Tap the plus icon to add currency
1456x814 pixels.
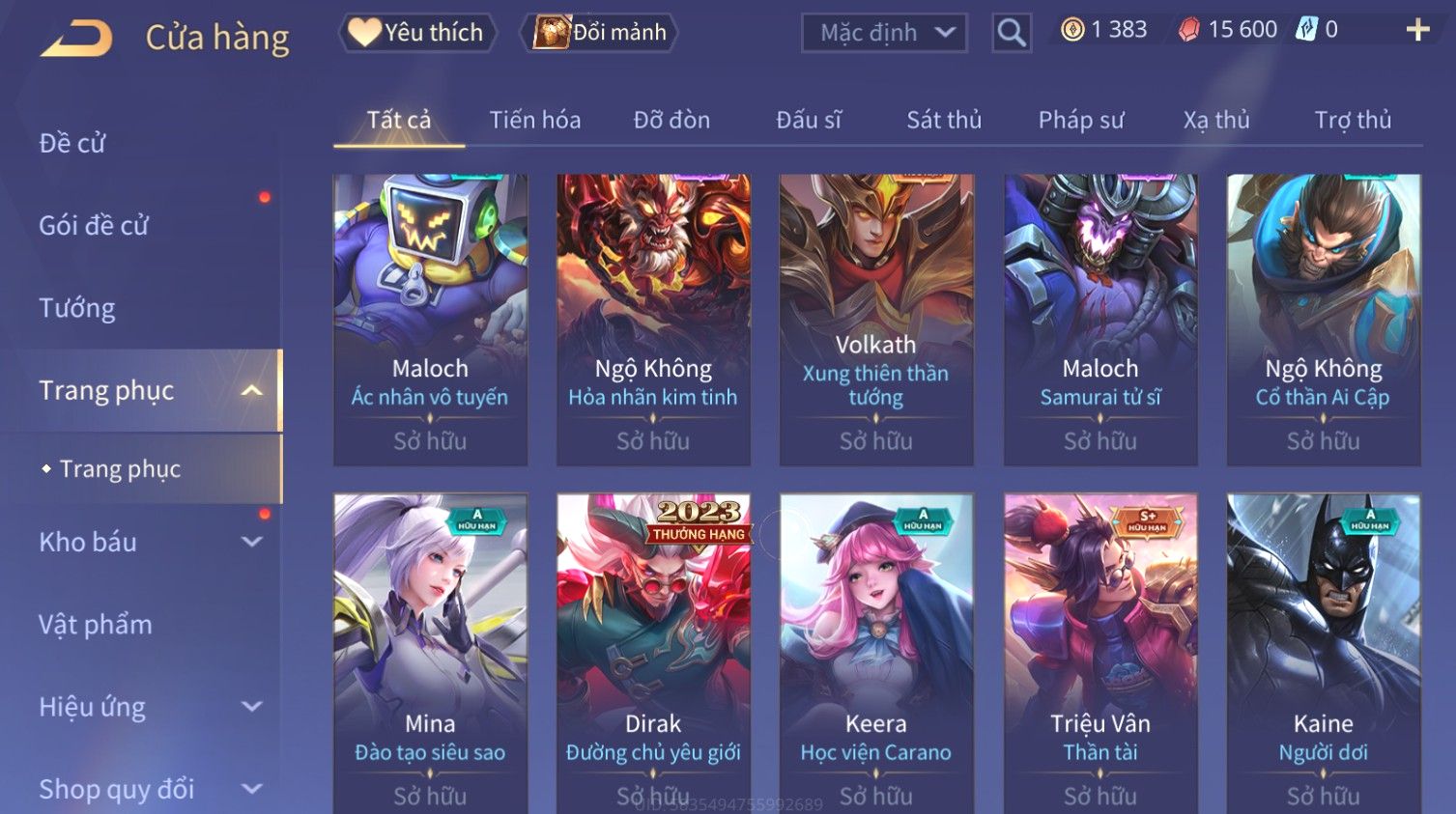pos(1417,30)
